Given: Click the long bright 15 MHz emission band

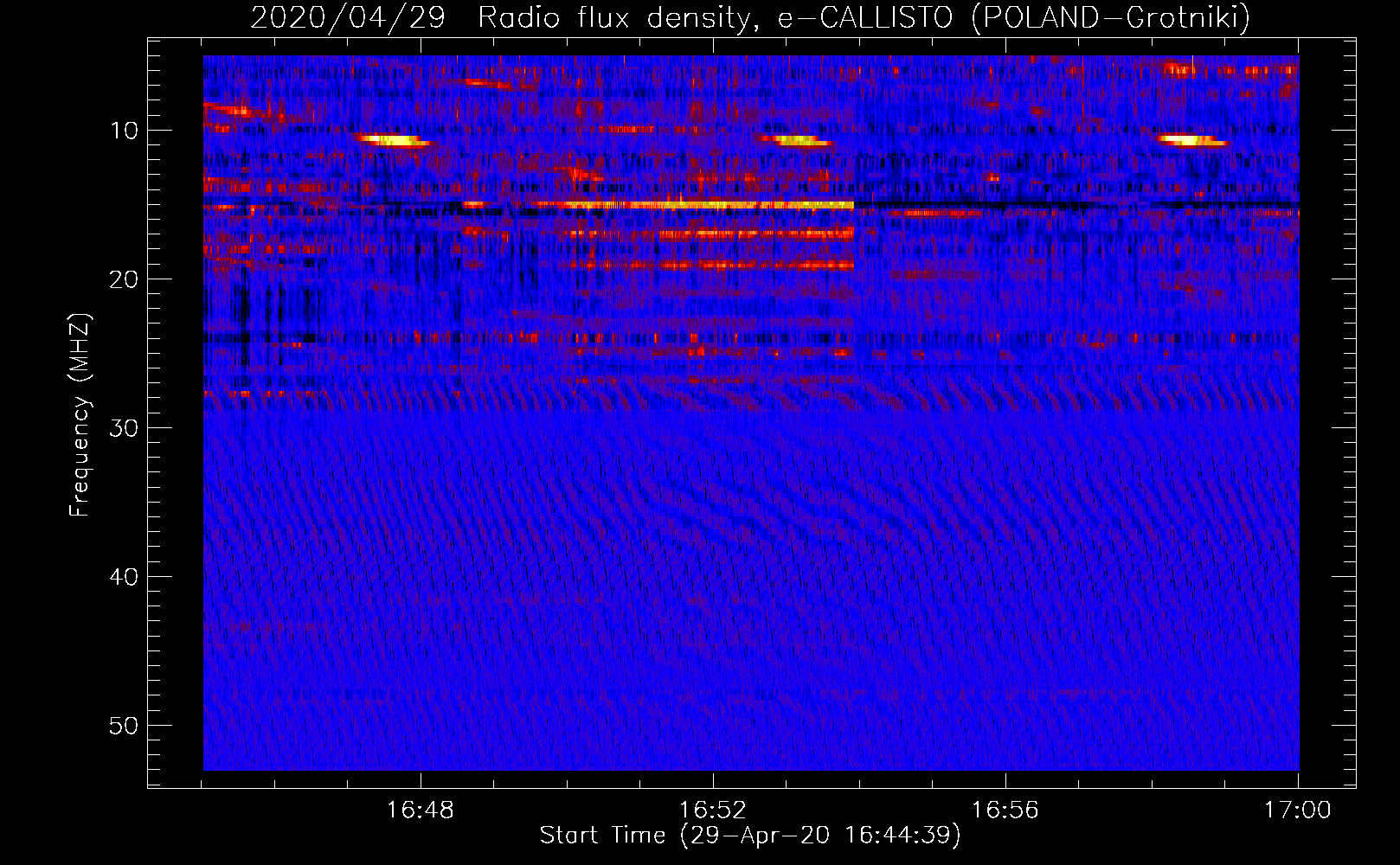Looking at the screenshot, I should [692, 205].
